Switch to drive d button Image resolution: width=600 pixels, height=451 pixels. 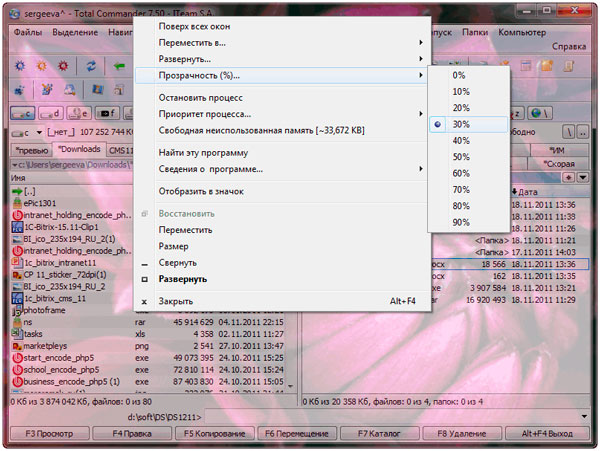(51, 113)
